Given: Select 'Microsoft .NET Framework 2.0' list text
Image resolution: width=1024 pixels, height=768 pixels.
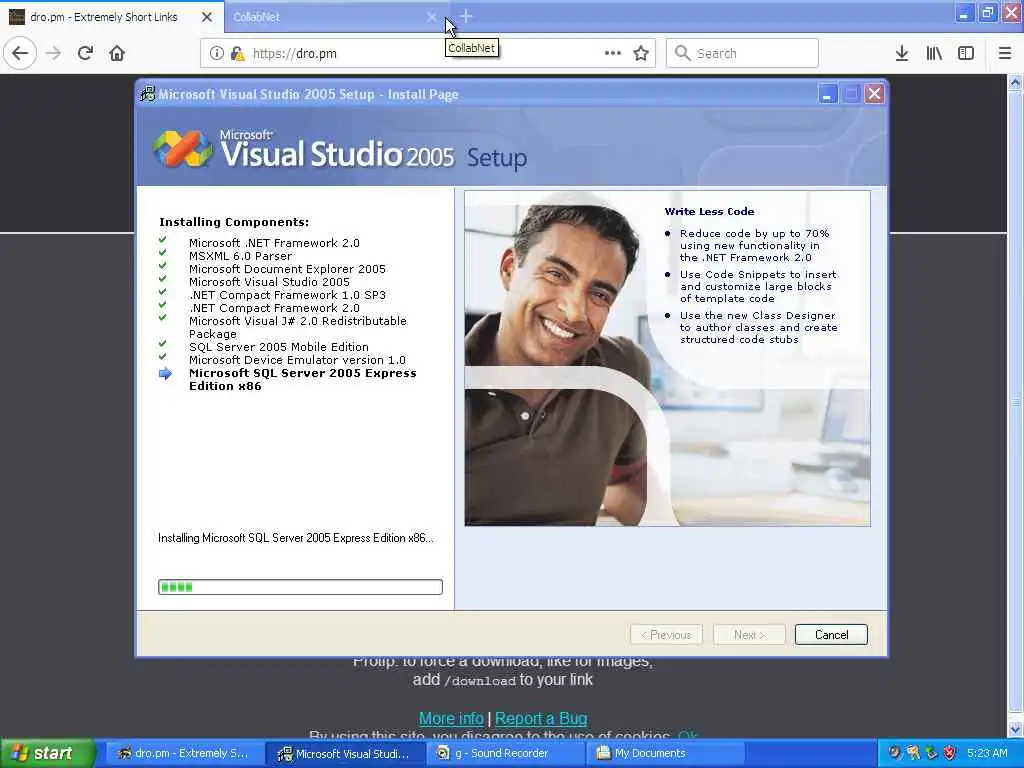Looking at the screenshot, I should [x=274, y=243].
